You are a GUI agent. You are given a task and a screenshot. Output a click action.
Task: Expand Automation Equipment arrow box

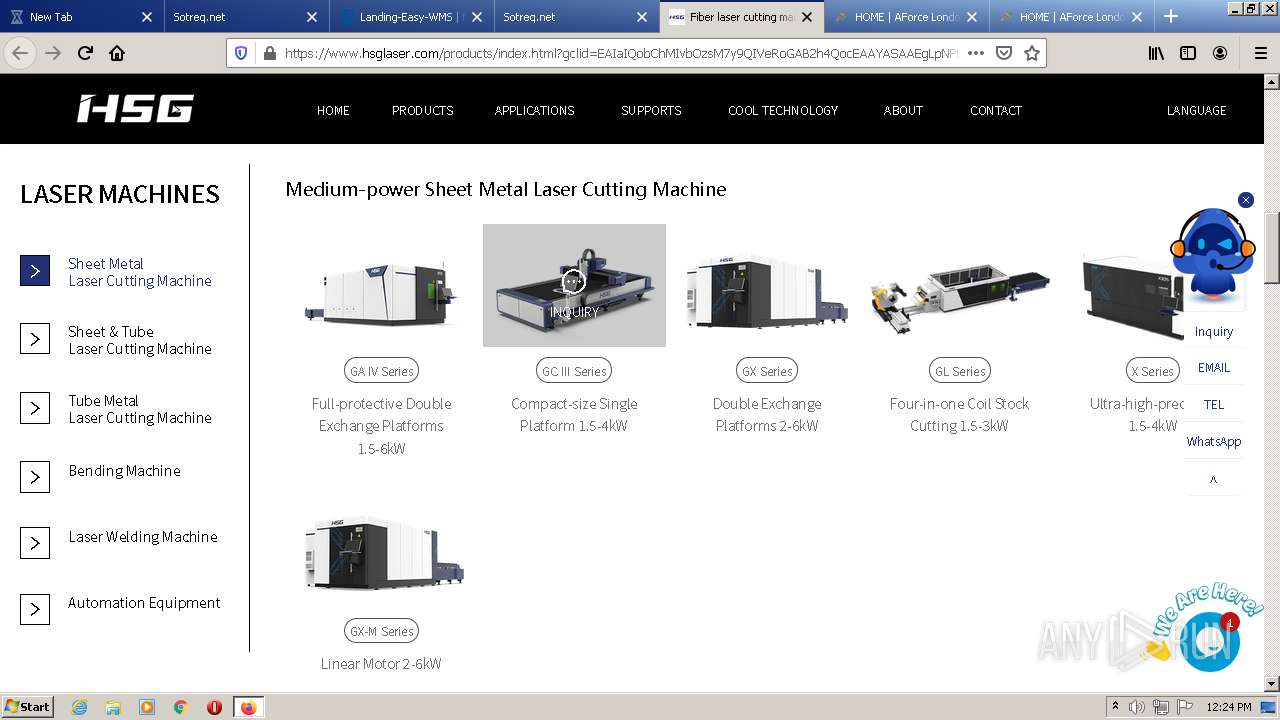[x=35, y=609]
